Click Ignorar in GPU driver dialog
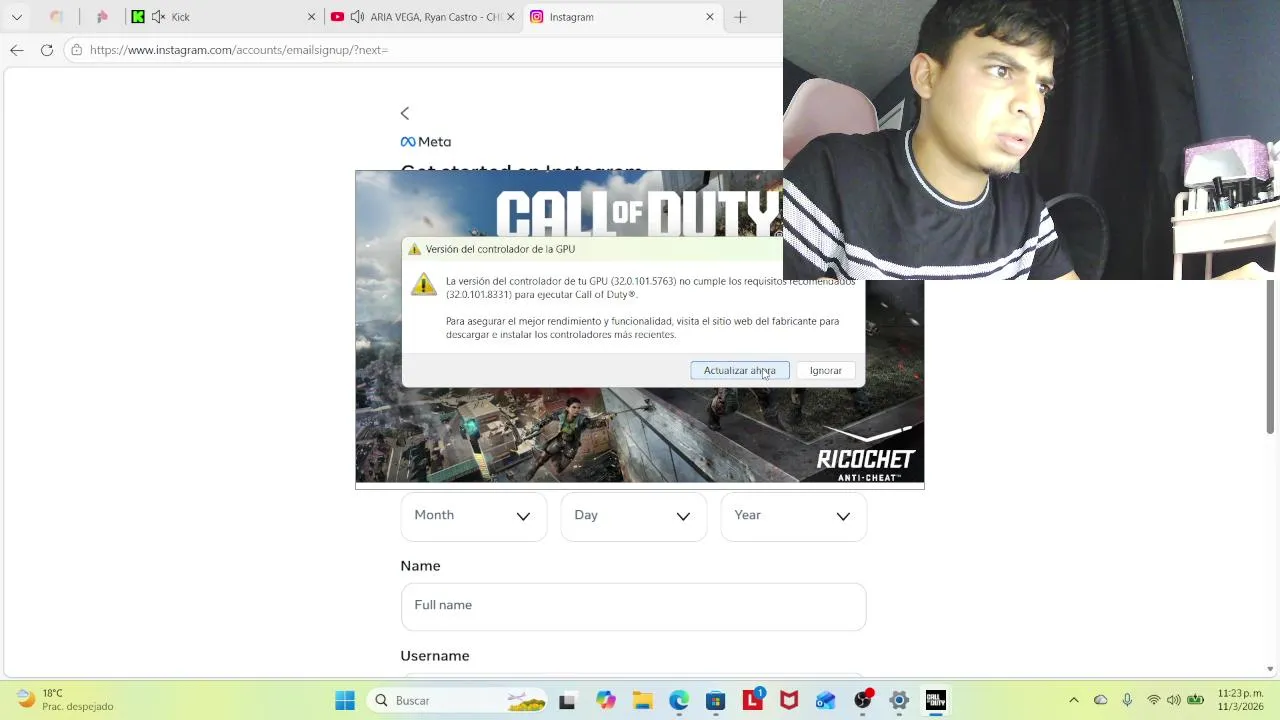Viewport: 1280px width, 720px height. pos(826,371)
